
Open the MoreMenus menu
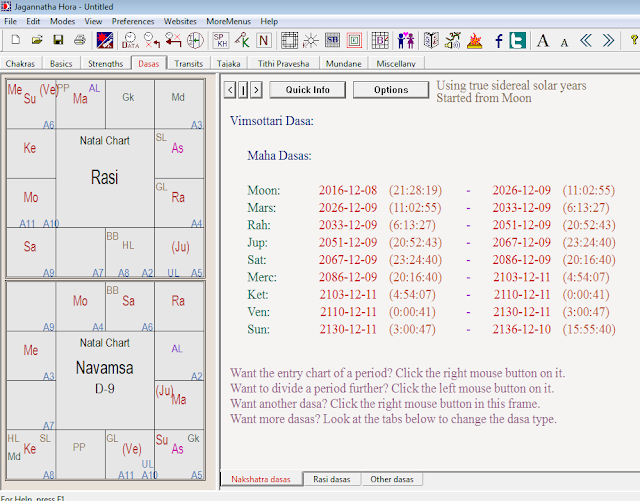[x=229, y=21]
